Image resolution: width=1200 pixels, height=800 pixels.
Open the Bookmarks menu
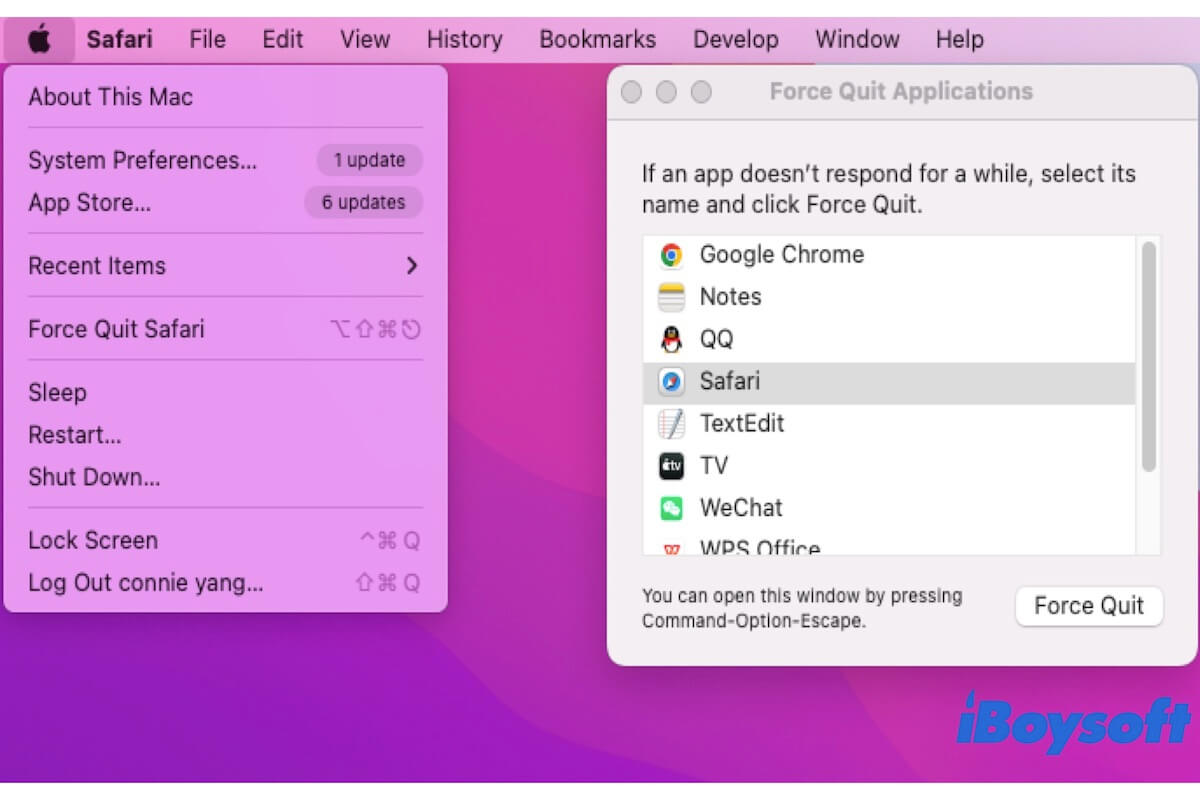point(597,40)
